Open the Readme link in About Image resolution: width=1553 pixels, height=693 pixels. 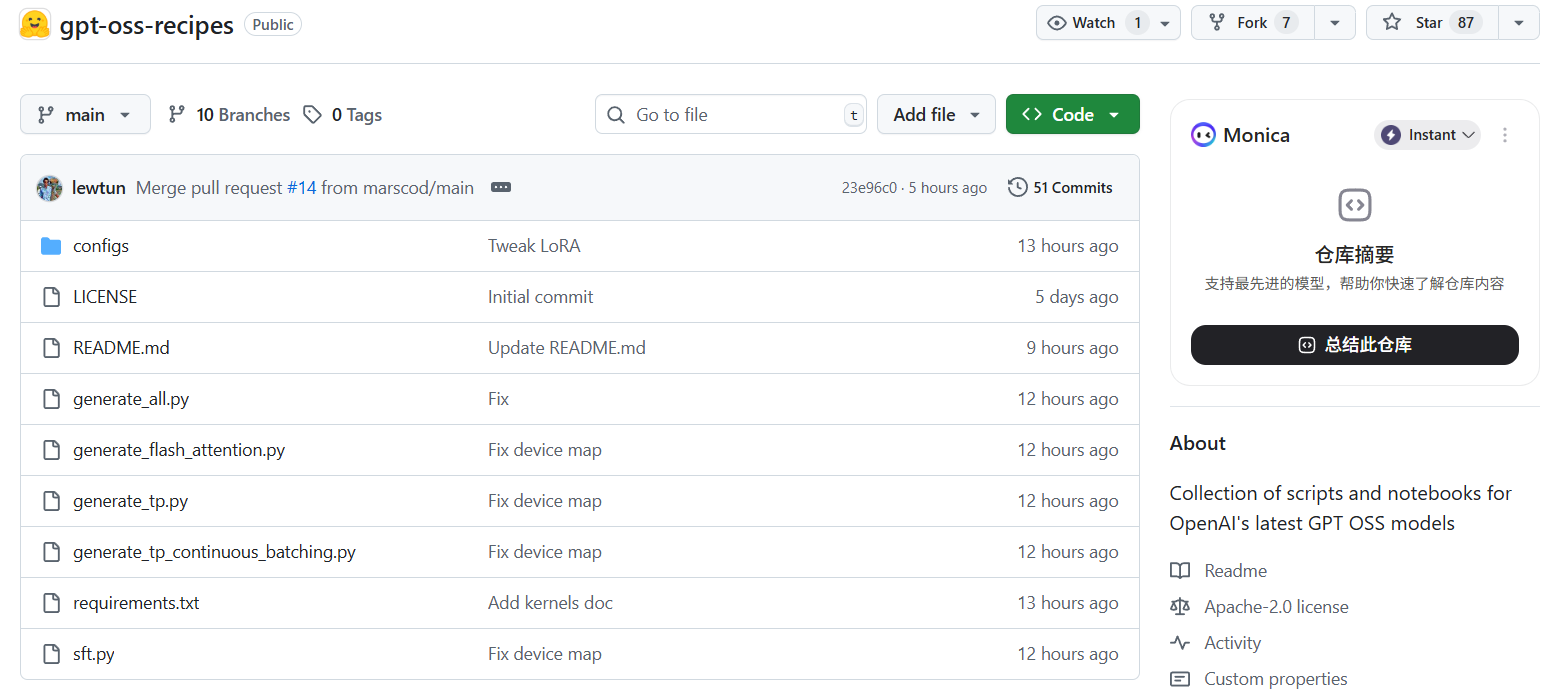point(1218,571)
